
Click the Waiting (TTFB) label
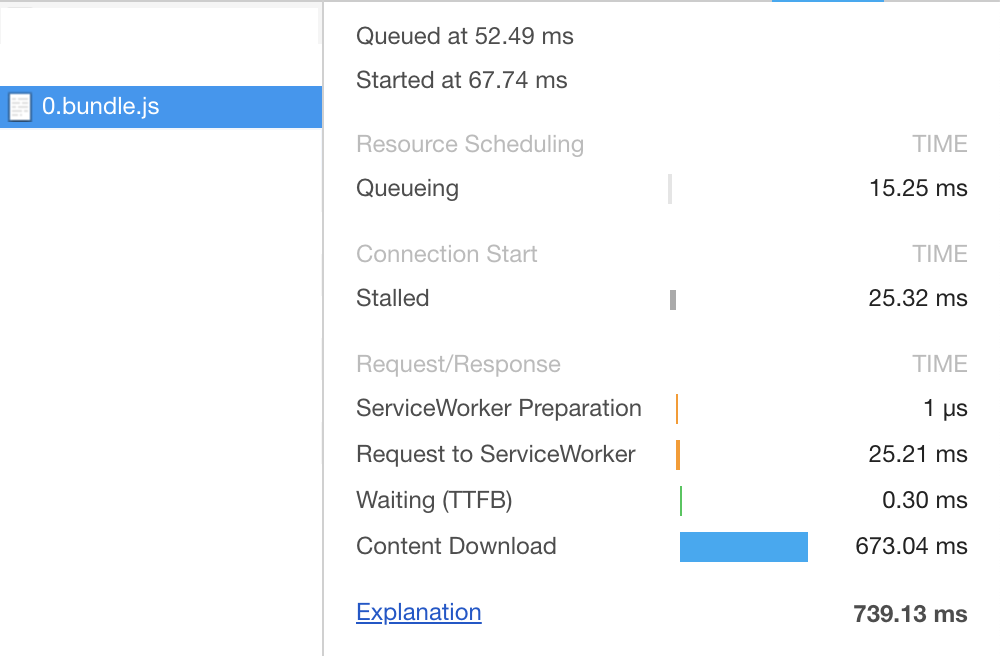(435, 500)
